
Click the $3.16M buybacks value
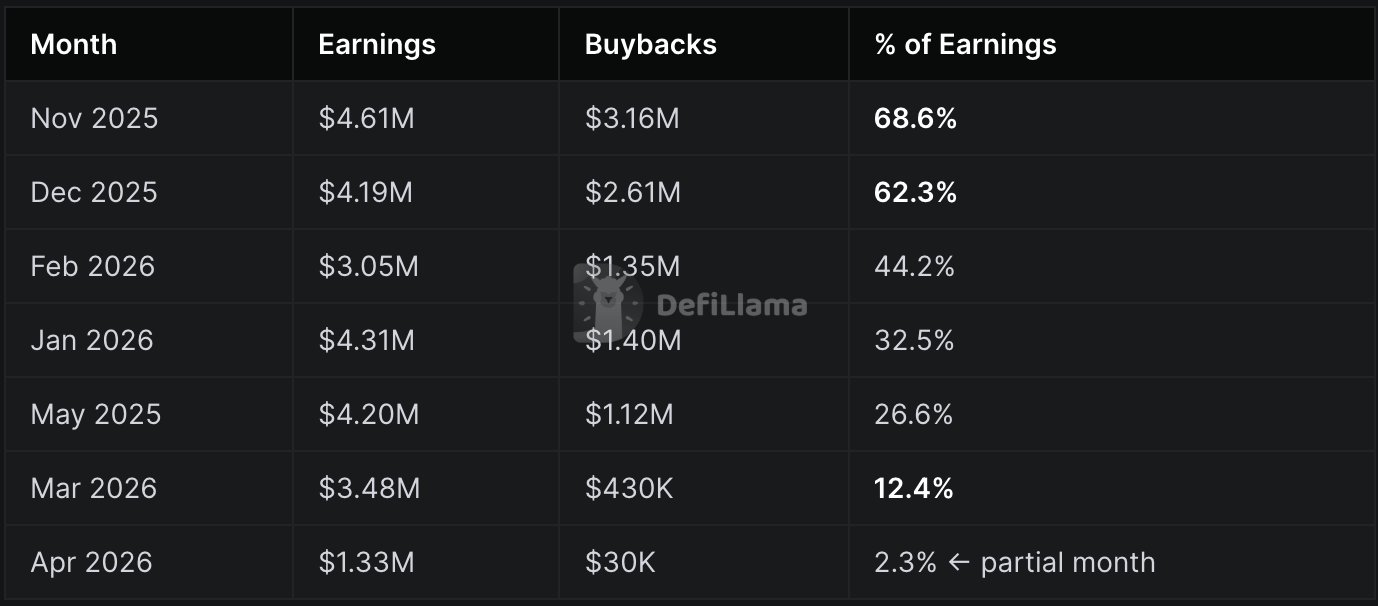pos(632,119)
